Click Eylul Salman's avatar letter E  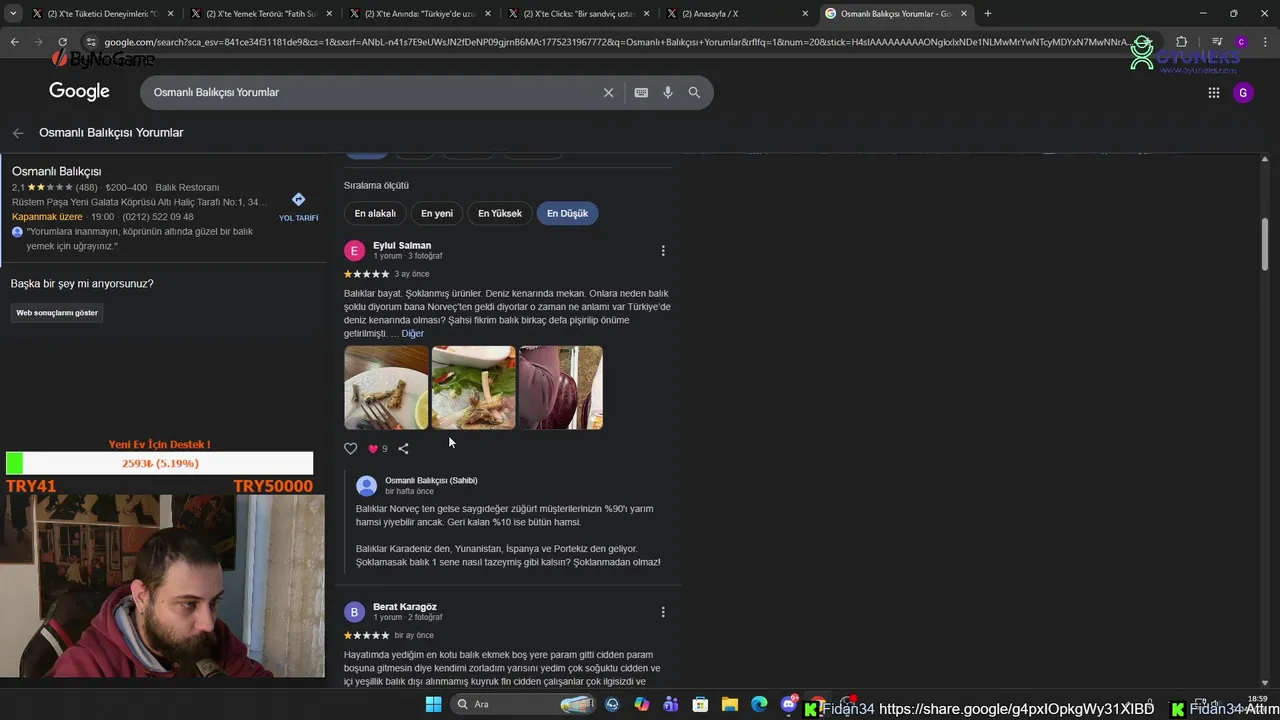354,251
